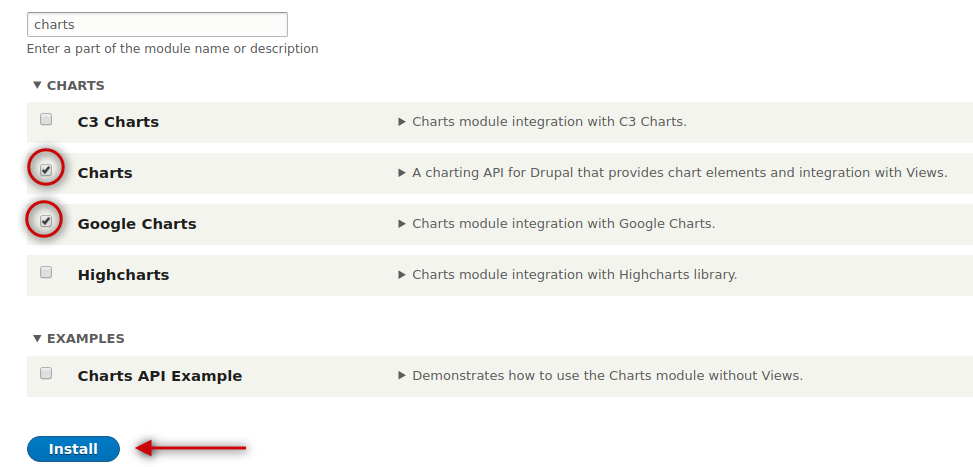This screenshot has width=973, height=467.
Task: Expand the Google Charts description arrow
Action: (401, 224)
